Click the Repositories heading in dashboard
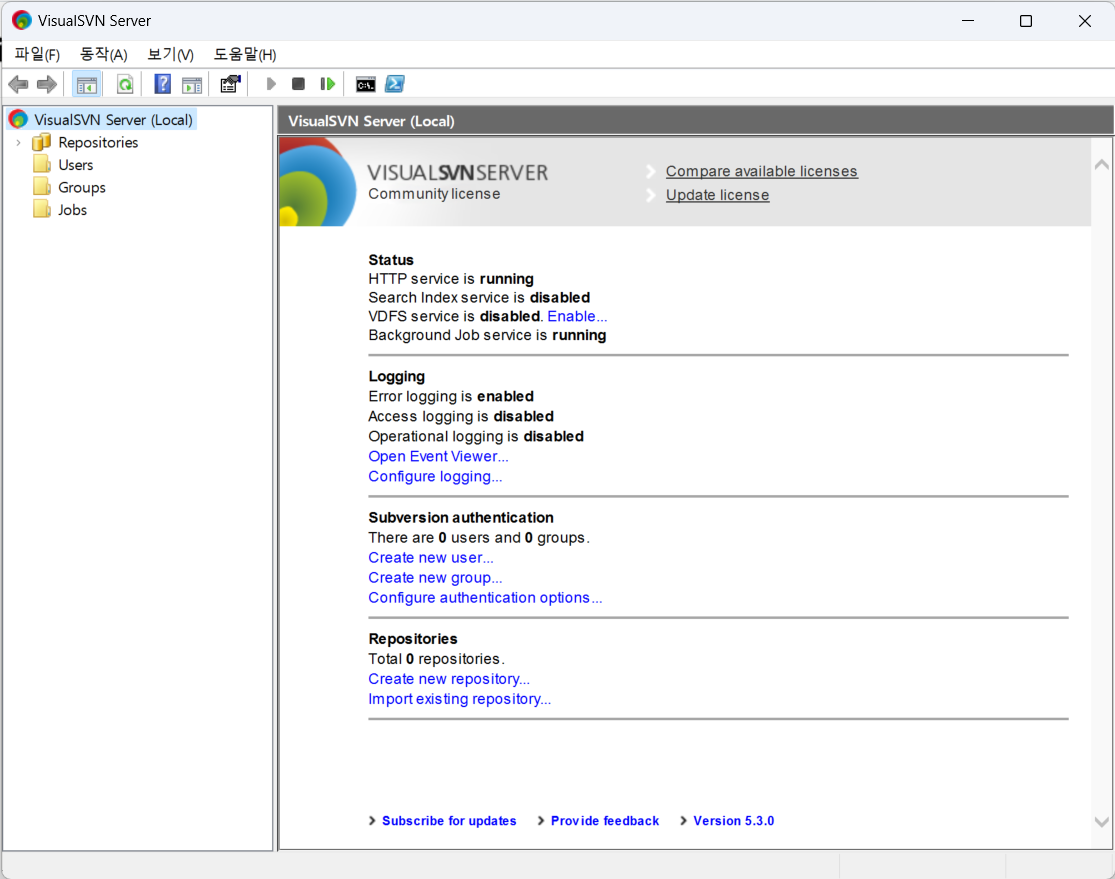Viewport: 1115px width, 879px height. click(413, 639)
